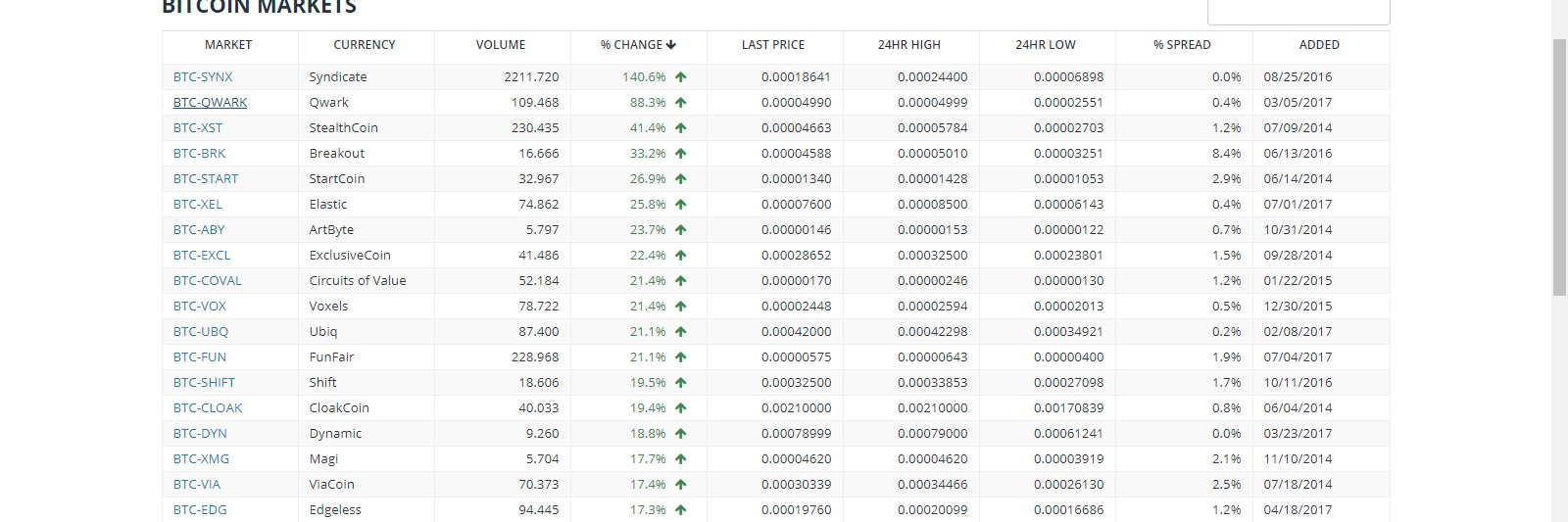
Task: Select the 24HR high value 0.00042298
Action: [932, 331]
